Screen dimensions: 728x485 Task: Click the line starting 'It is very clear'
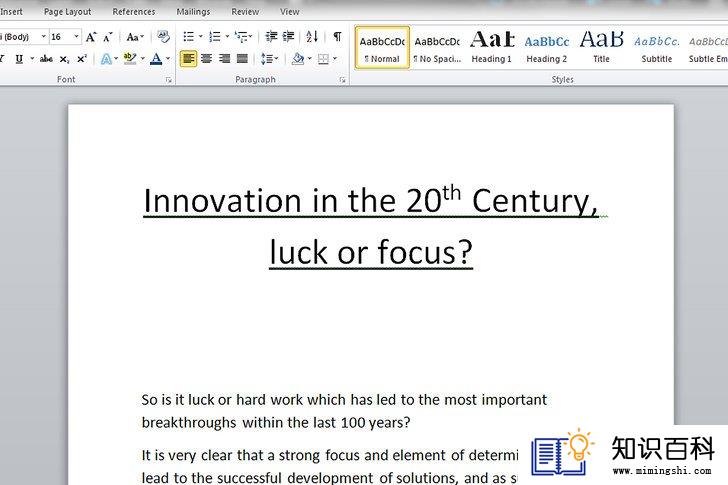tap(329, 455)
